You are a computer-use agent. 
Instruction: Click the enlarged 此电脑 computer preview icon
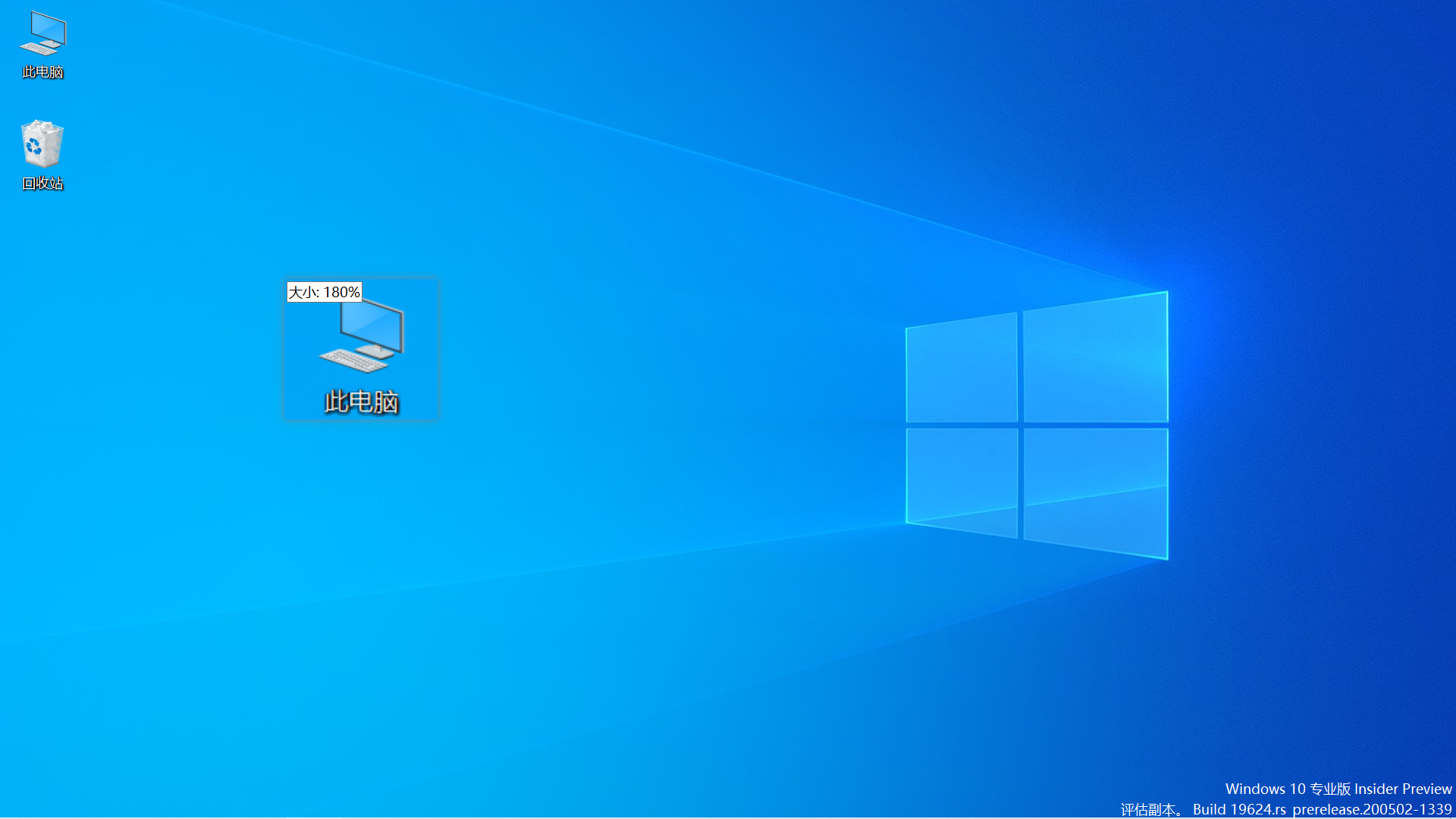click(x=362, y=336)
